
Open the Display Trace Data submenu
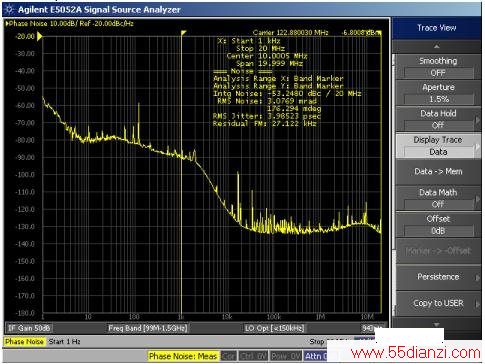click(x=438, y=146)
